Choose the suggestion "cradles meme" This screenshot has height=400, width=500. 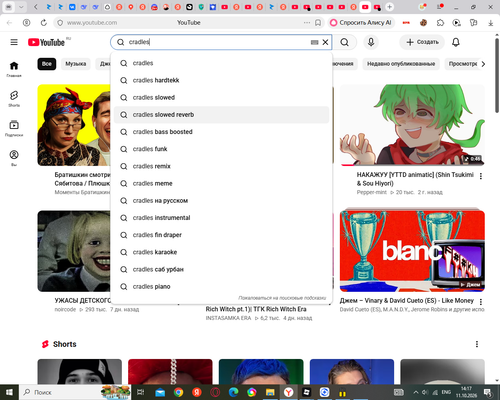221,183
